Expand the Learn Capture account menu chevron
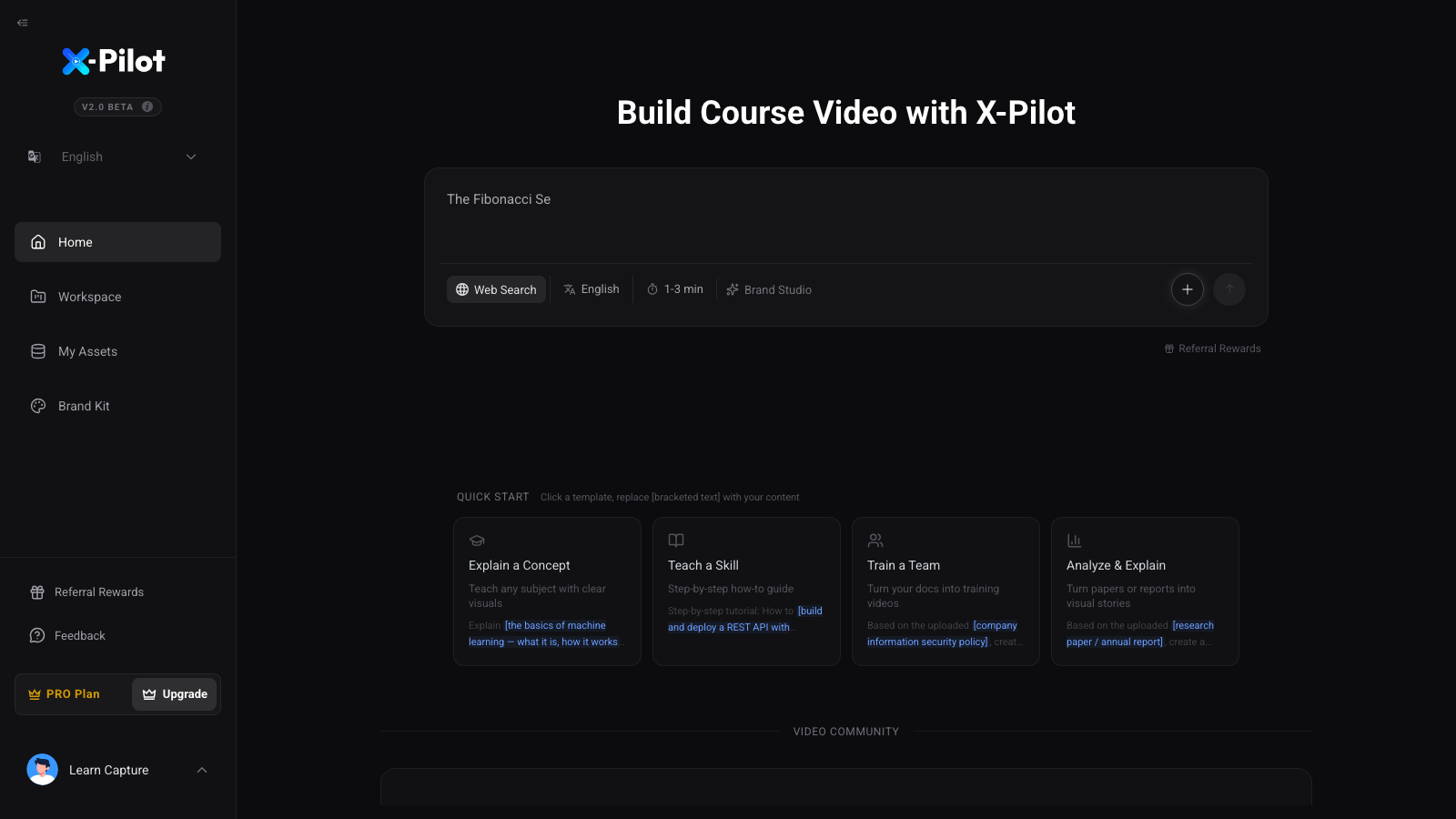 [202, 770]
